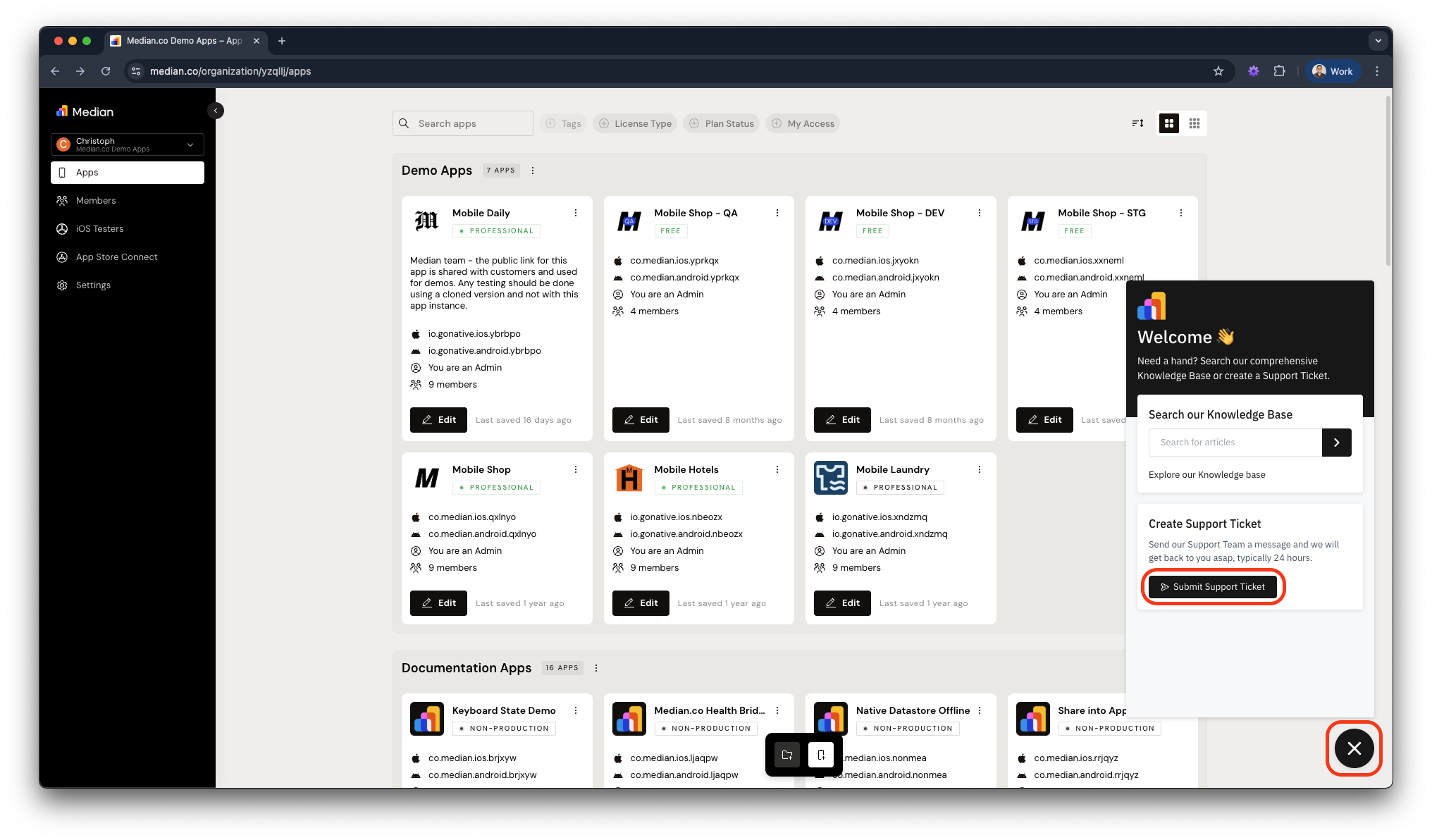
Task: Click the Mobile Laundry app logo
Action: pyautogui.click(x=831, y=478)
